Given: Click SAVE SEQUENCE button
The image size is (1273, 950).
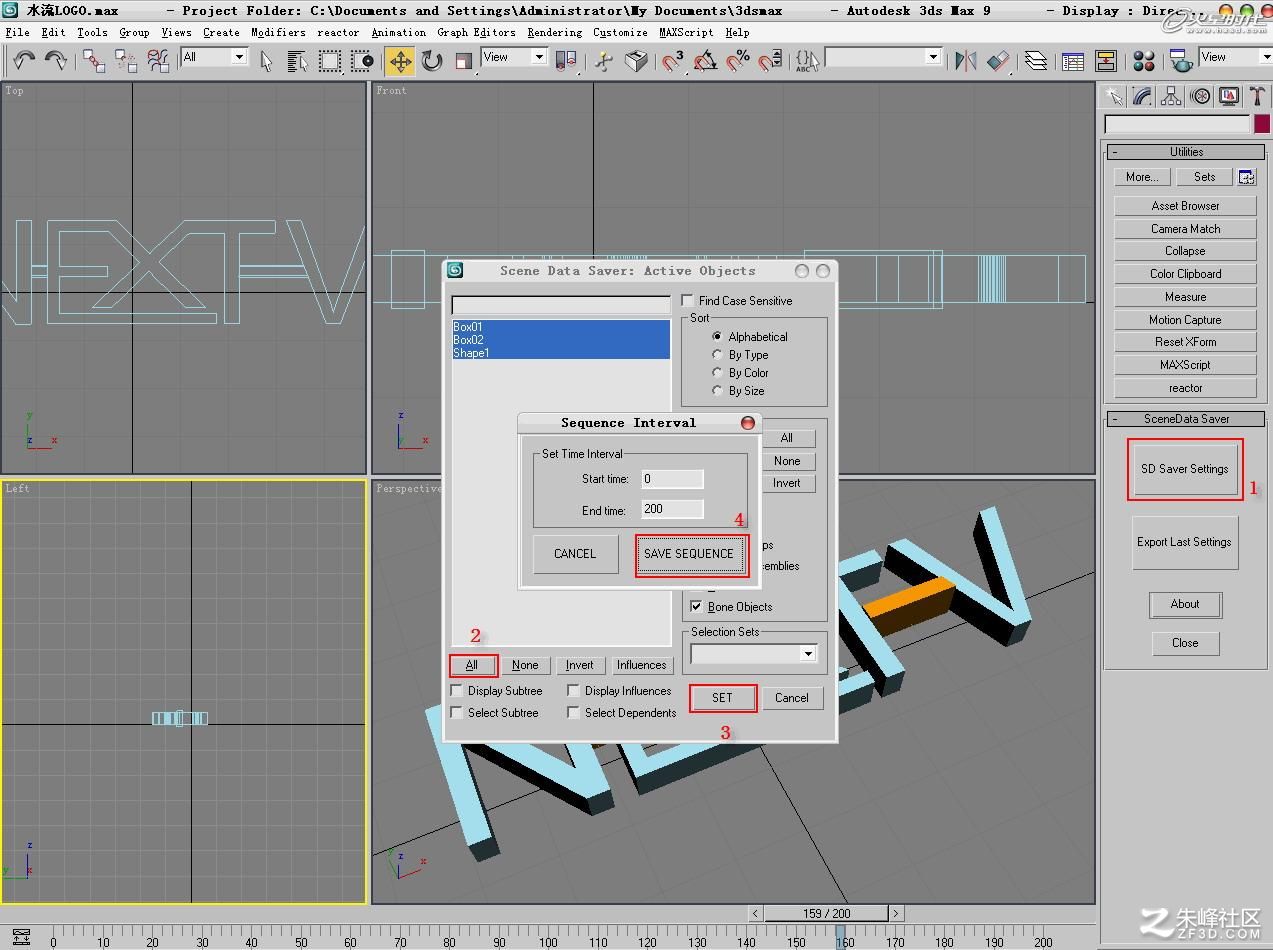Looking at the screenshot, I should [689, 554].
